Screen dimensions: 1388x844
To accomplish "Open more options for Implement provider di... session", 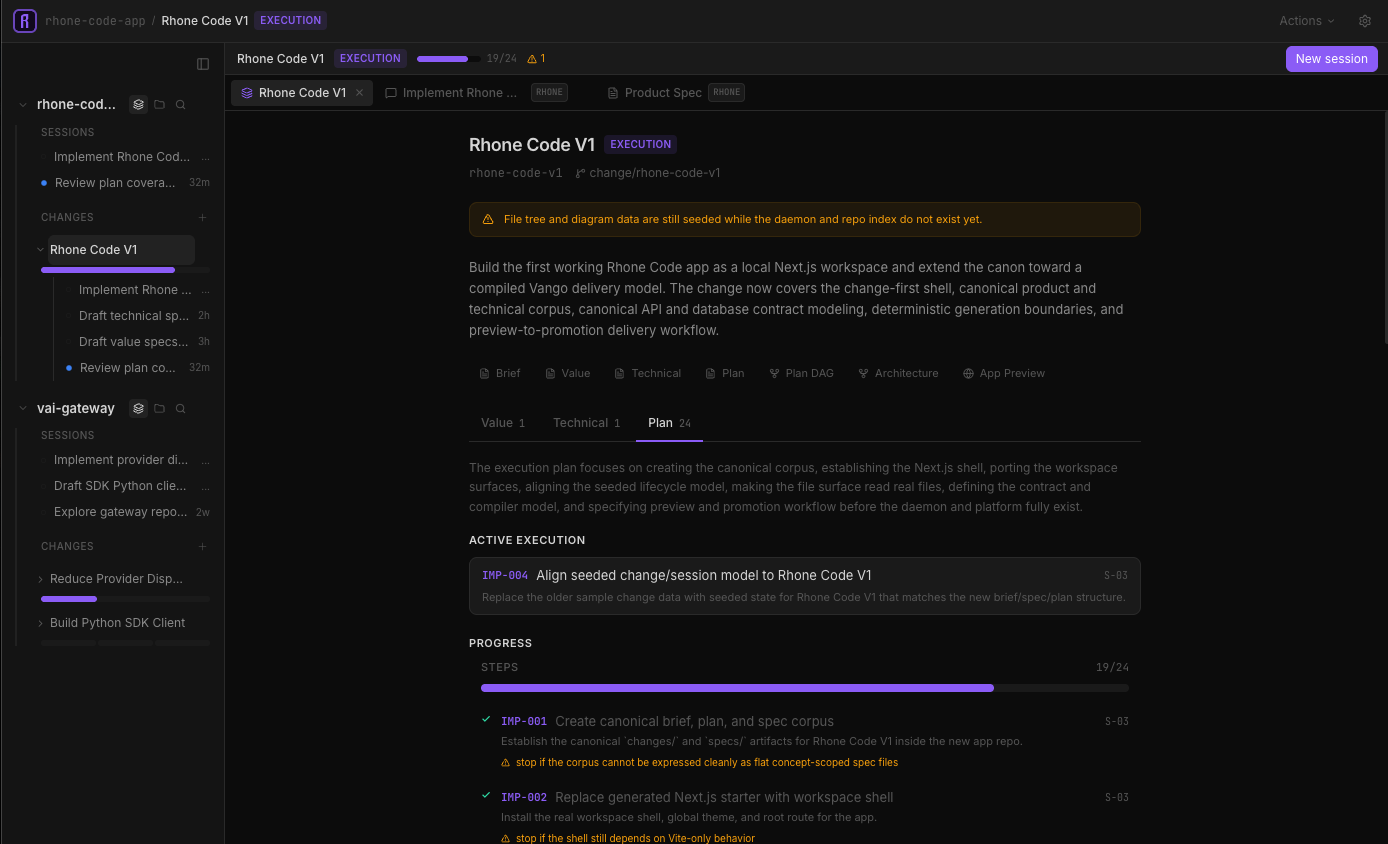I will pyautogui.click(x=205, y=460).
